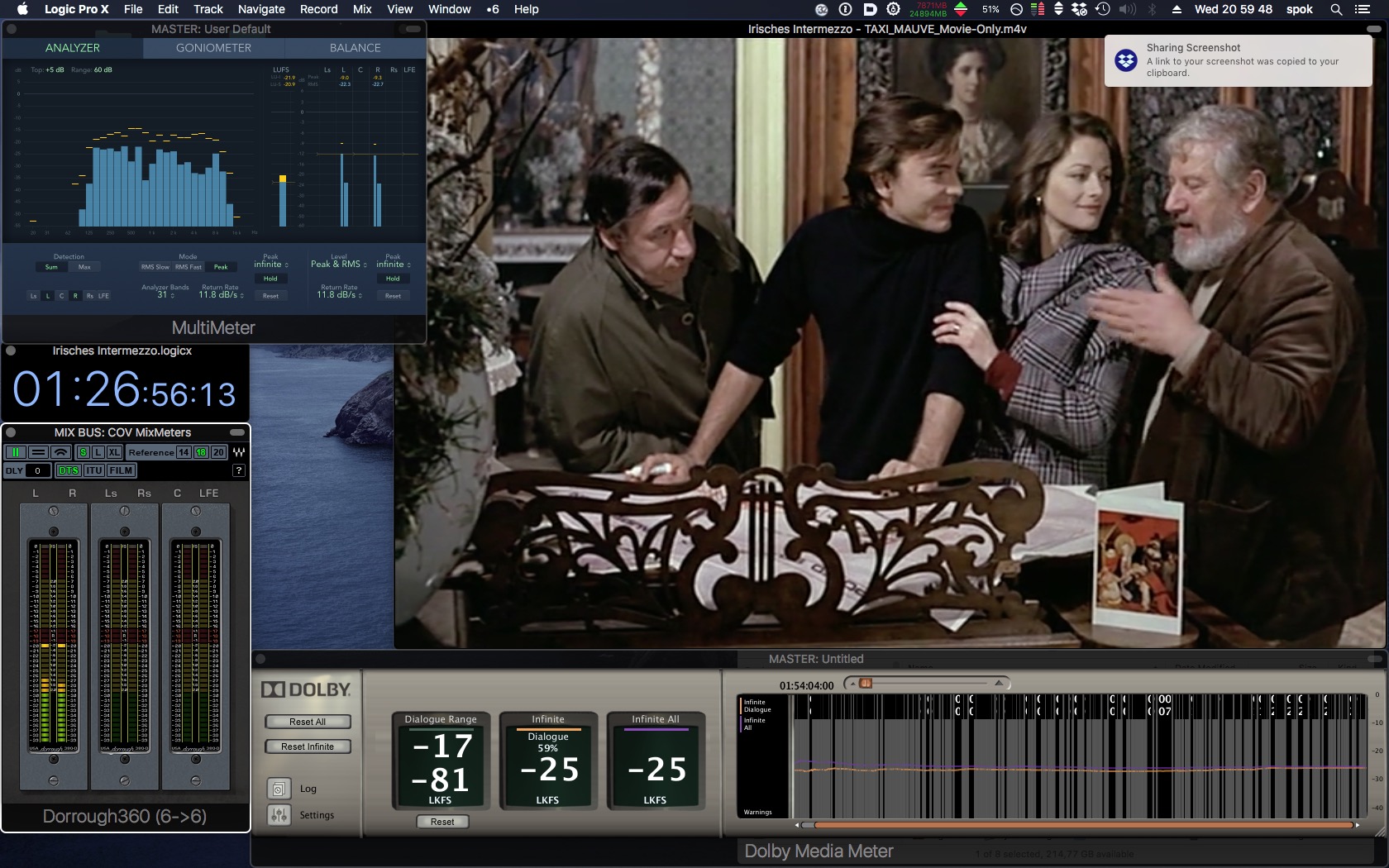
Task: Open the MixMeters help question mark
Action: click(239, 470)
